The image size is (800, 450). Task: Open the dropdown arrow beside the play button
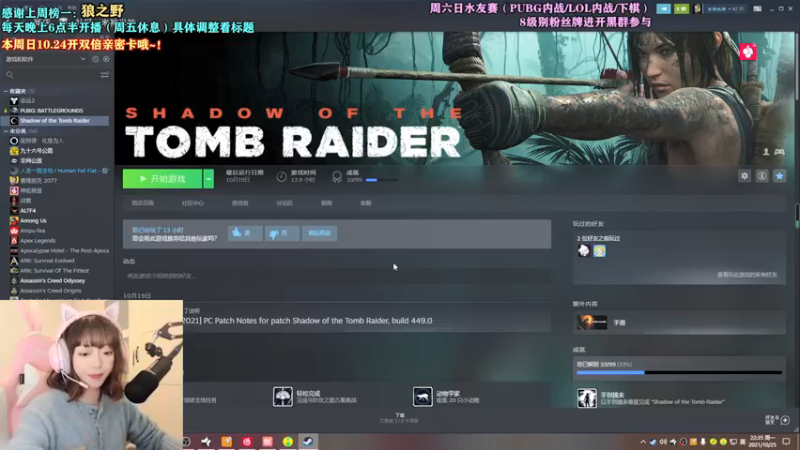(208, 179)
